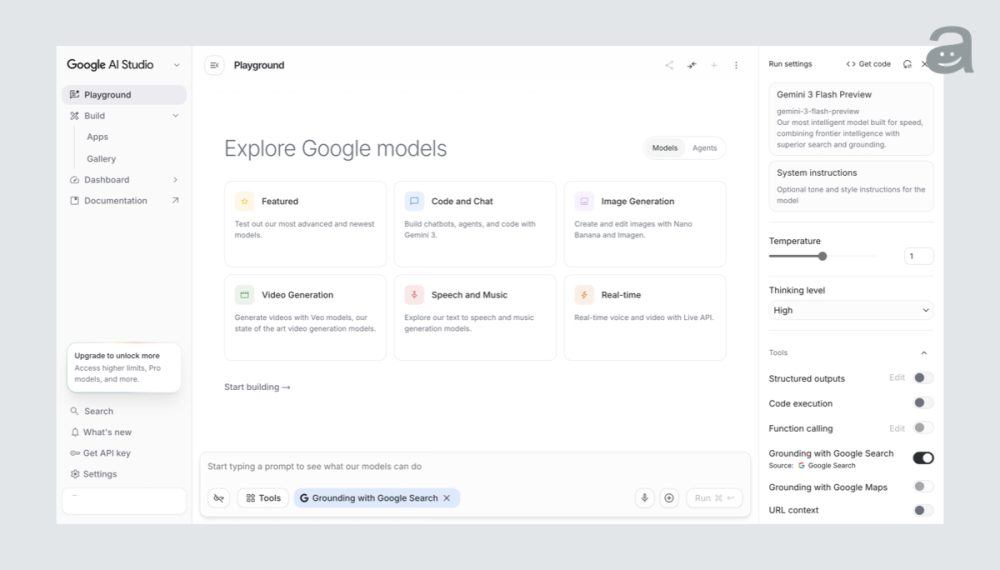Open the three-dot more options menu
Screen dimensions: 1000x570
click(736, 65)
